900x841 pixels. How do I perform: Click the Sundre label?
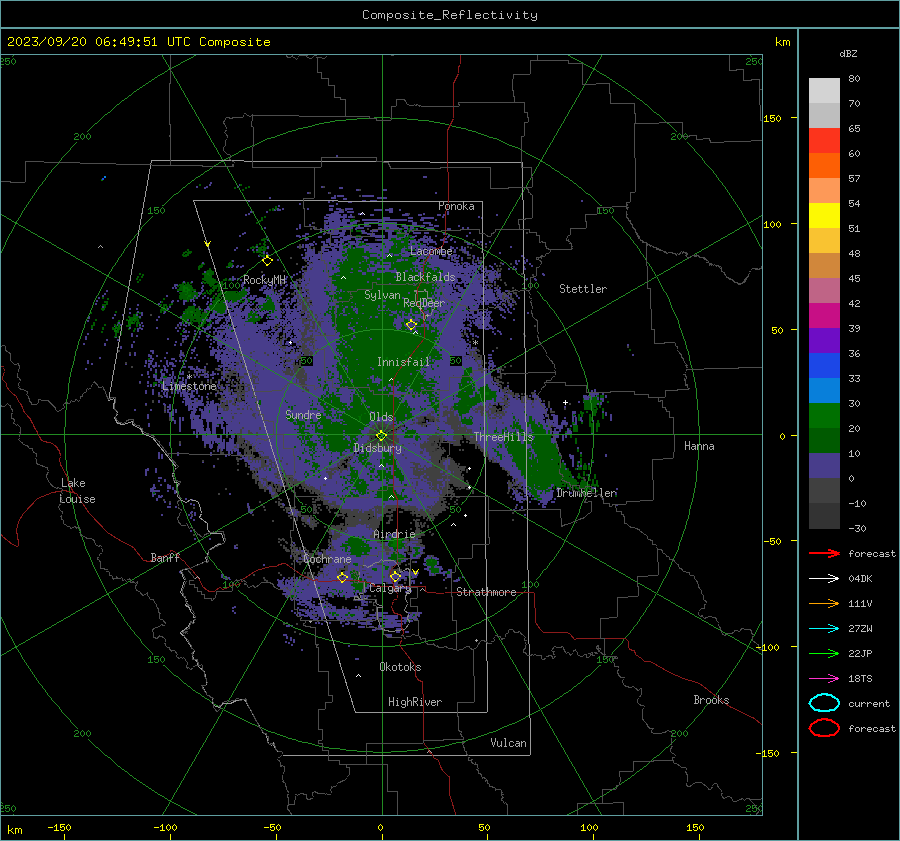[303, 414]
